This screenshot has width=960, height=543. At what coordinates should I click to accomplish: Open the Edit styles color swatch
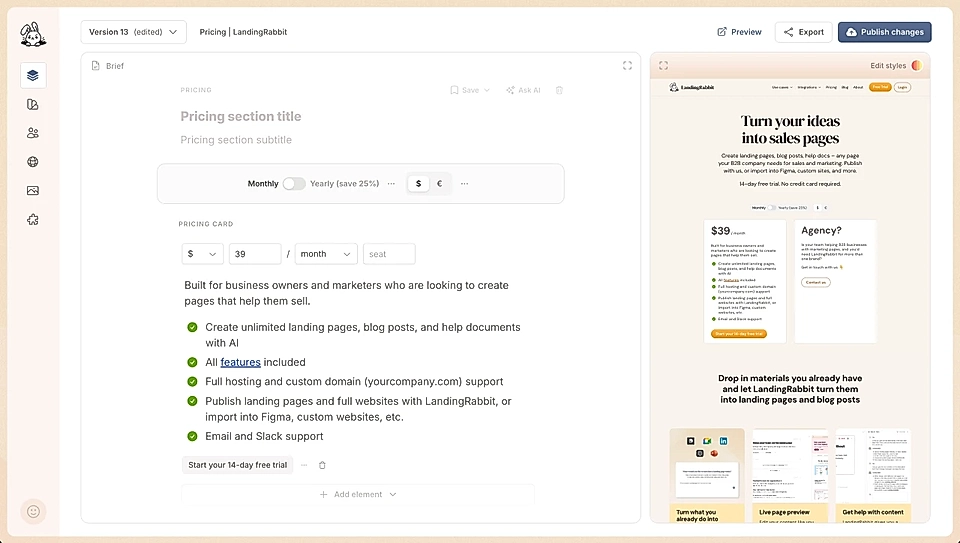coord(917,66)
